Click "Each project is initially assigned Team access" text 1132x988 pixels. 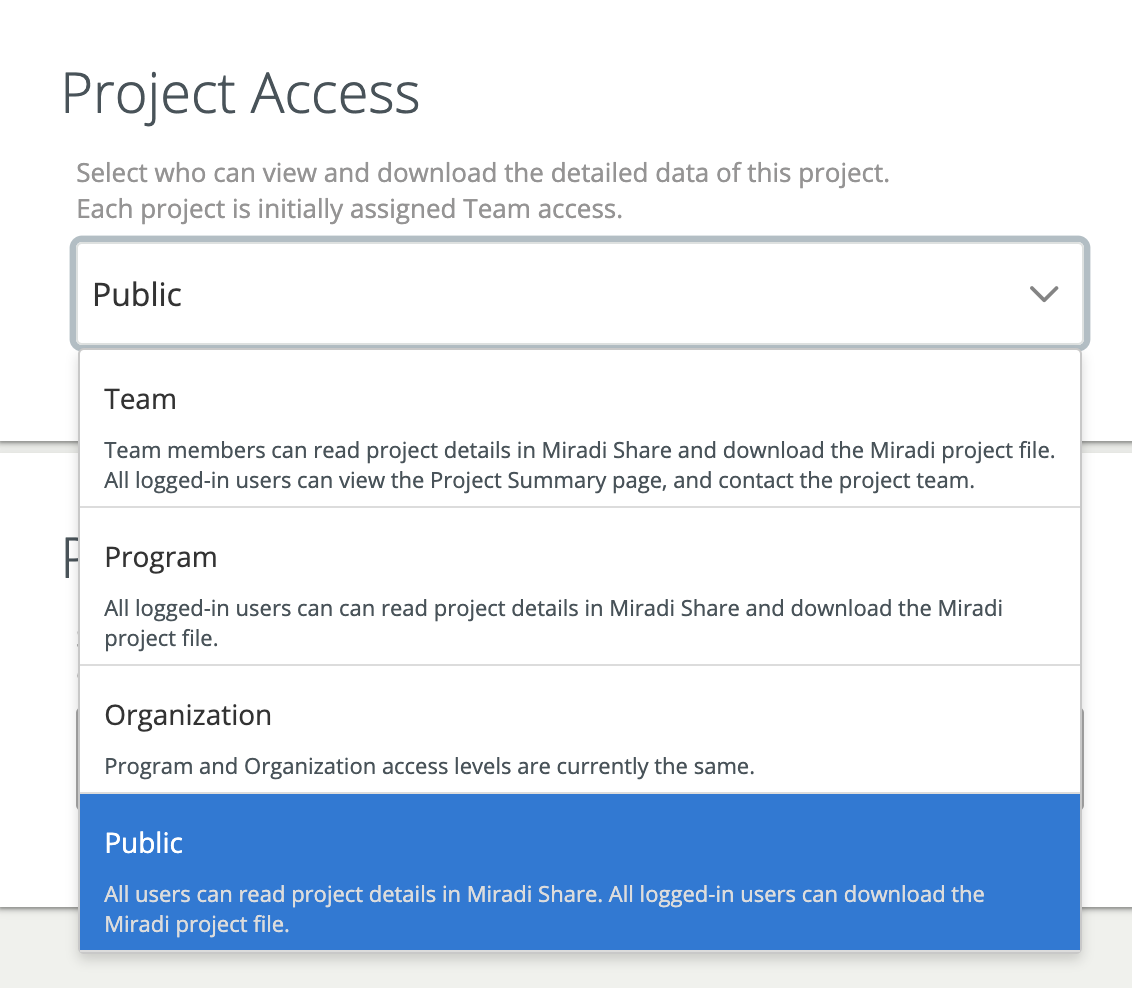[350, 210]
